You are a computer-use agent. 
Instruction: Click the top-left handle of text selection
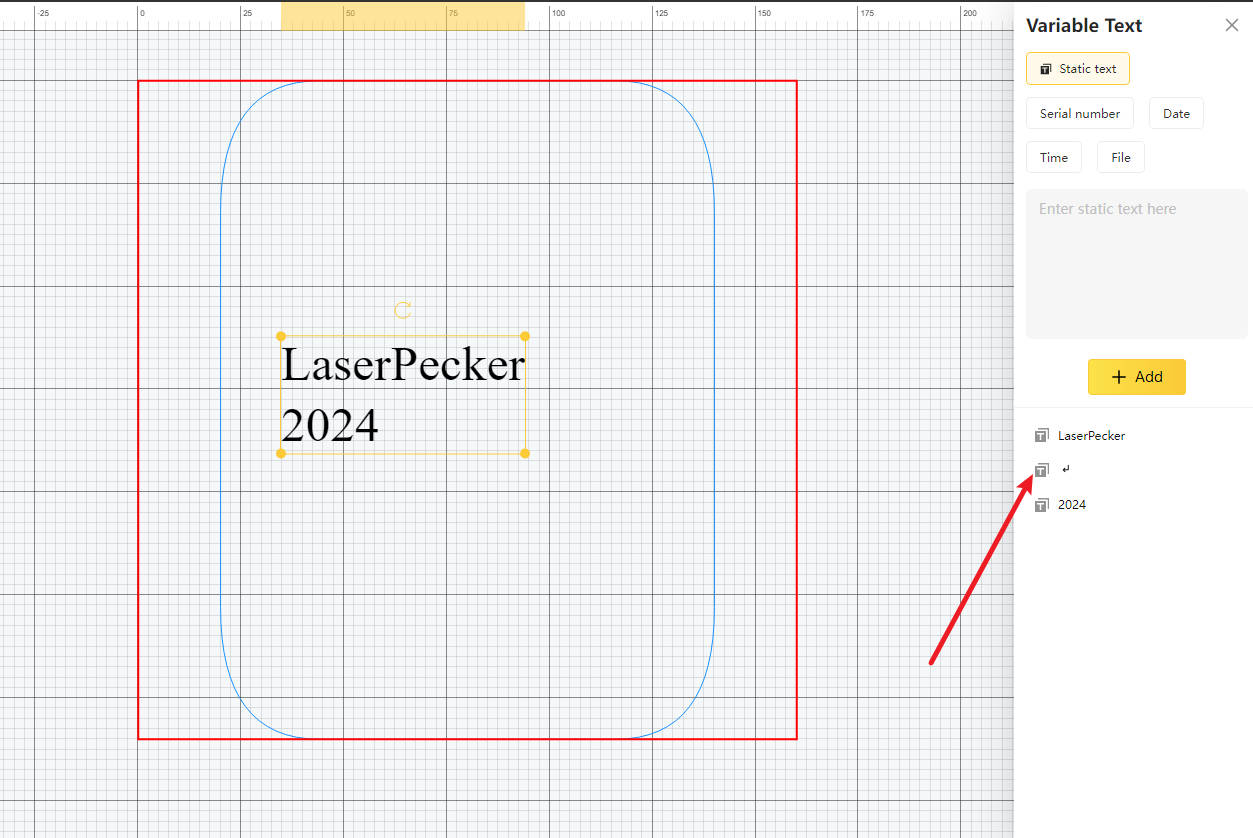coord(281,336)
